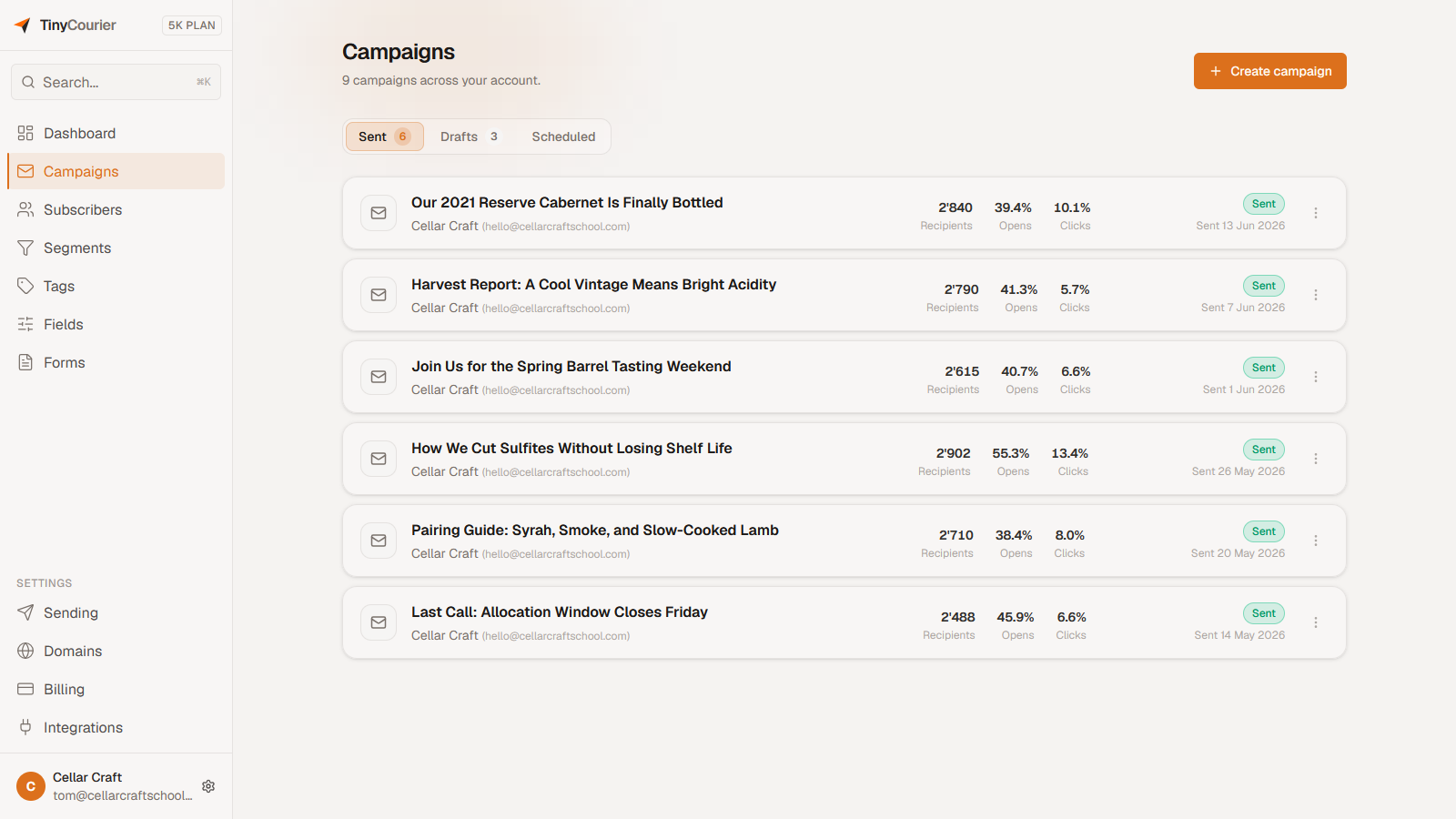The image size is (1456, 819).
Task: Open 'Our 2021 Reserve Cabernet Is Finally Bottled'
Action: click(x=567, y=202)
